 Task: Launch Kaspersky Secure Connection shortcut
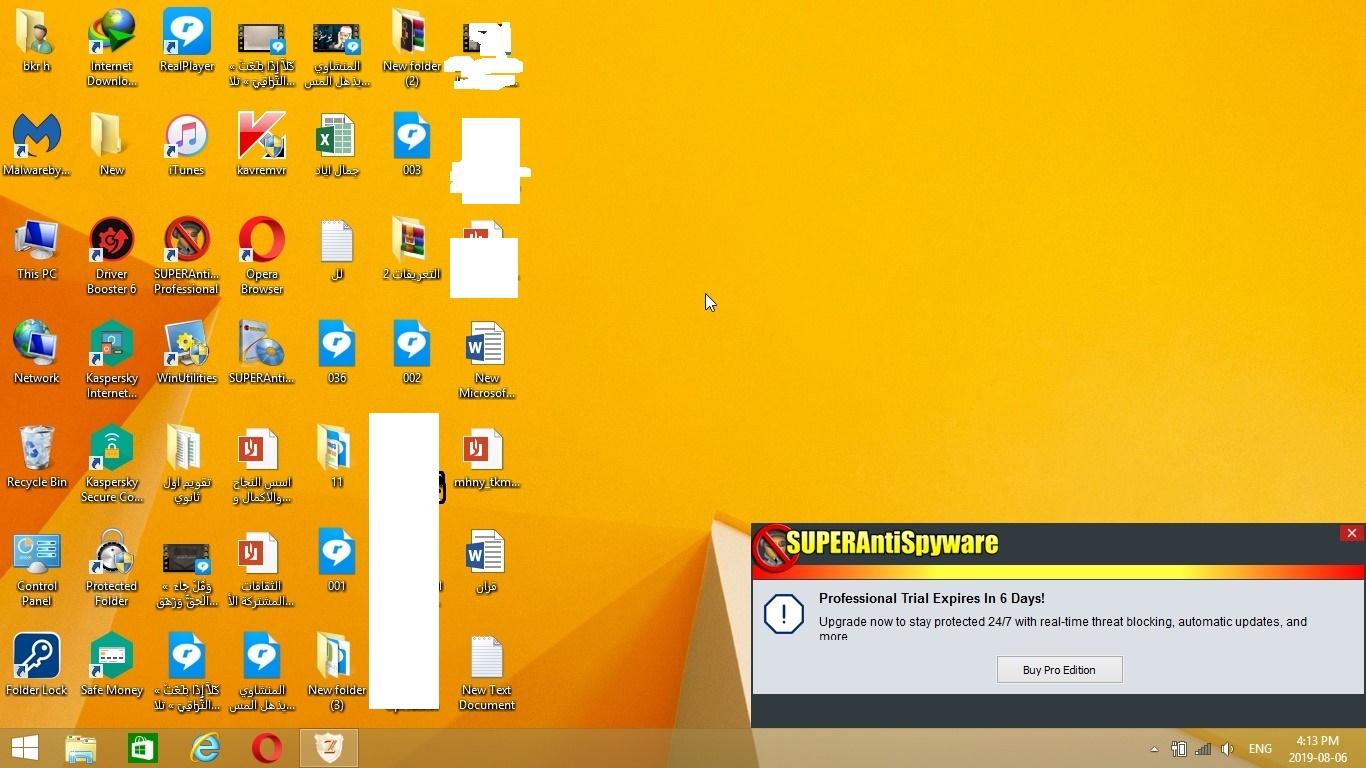tap(112, 464)
